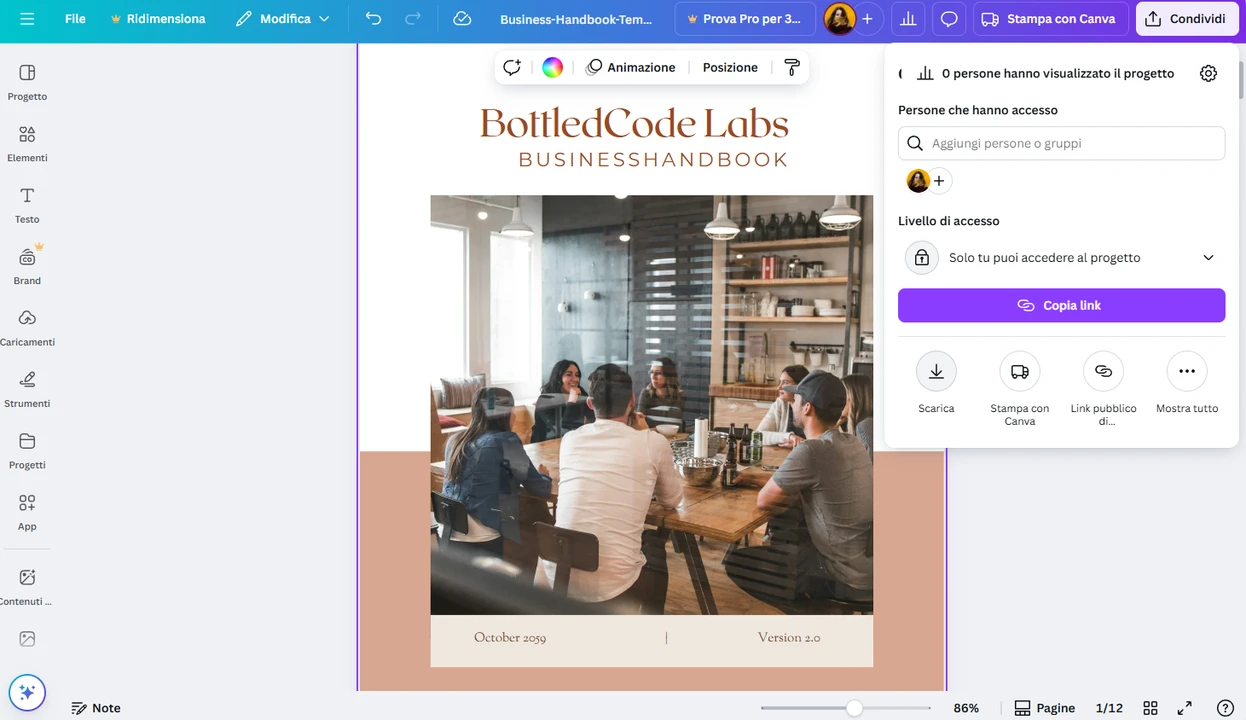The width and height of the screenshot is (1246, 720).
Task: Open the Strumenti tools panel
Action: coord(27,389)
